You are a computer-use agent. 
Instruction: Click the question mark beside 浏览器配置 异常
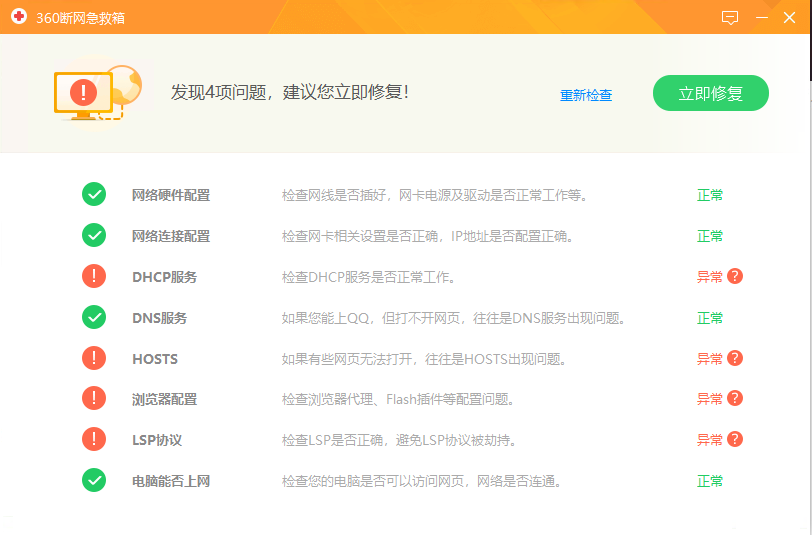735,399
